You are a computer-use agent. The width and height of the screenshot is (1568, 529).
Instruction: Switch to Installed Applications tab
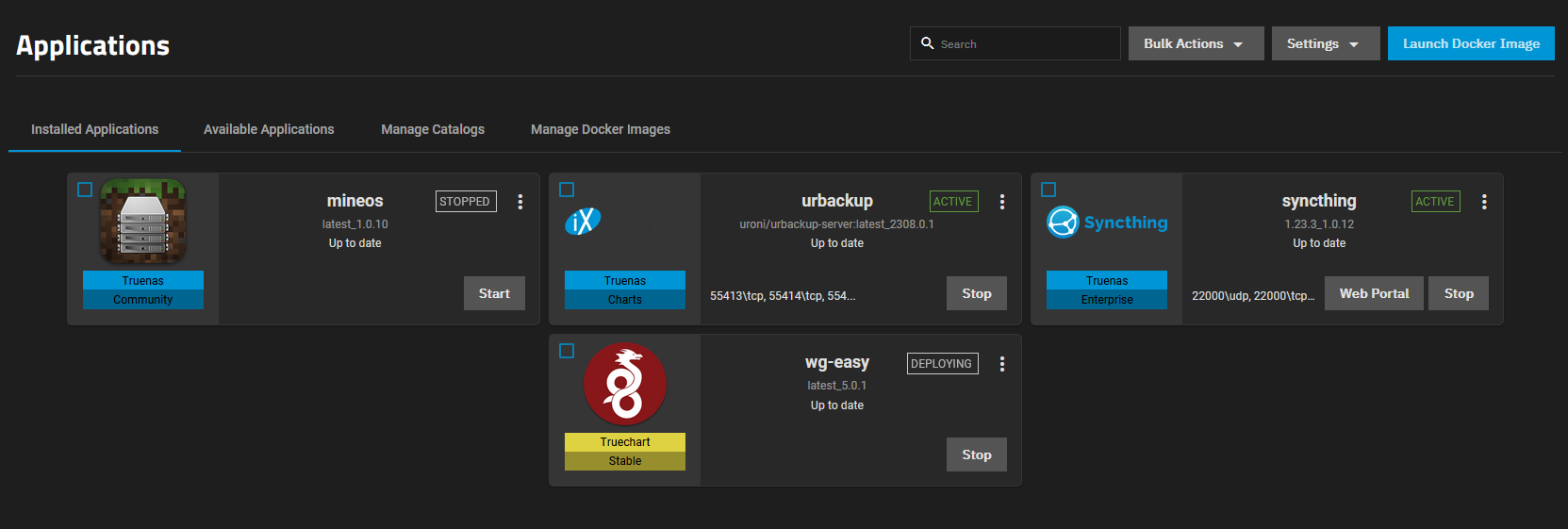click(x=94, y=129)
